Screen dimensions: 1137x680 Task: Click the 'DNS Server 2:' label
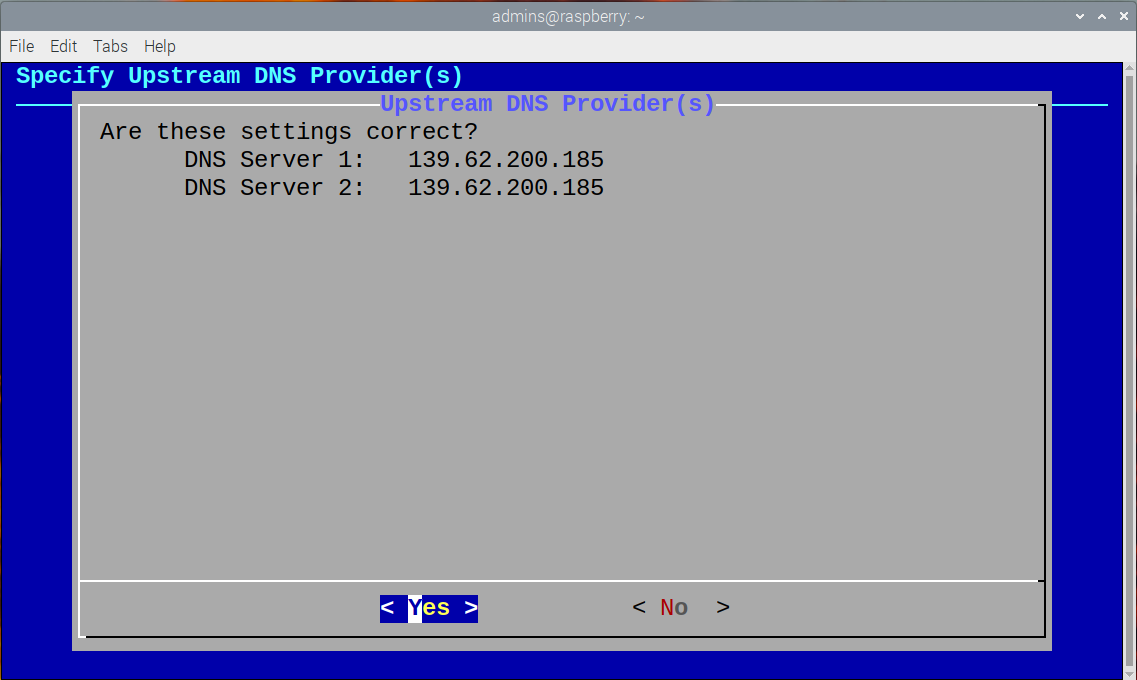(274, 188)
